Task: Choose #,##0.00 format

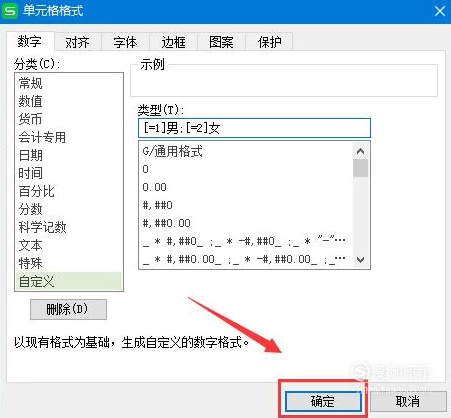Action: [246, 223]
